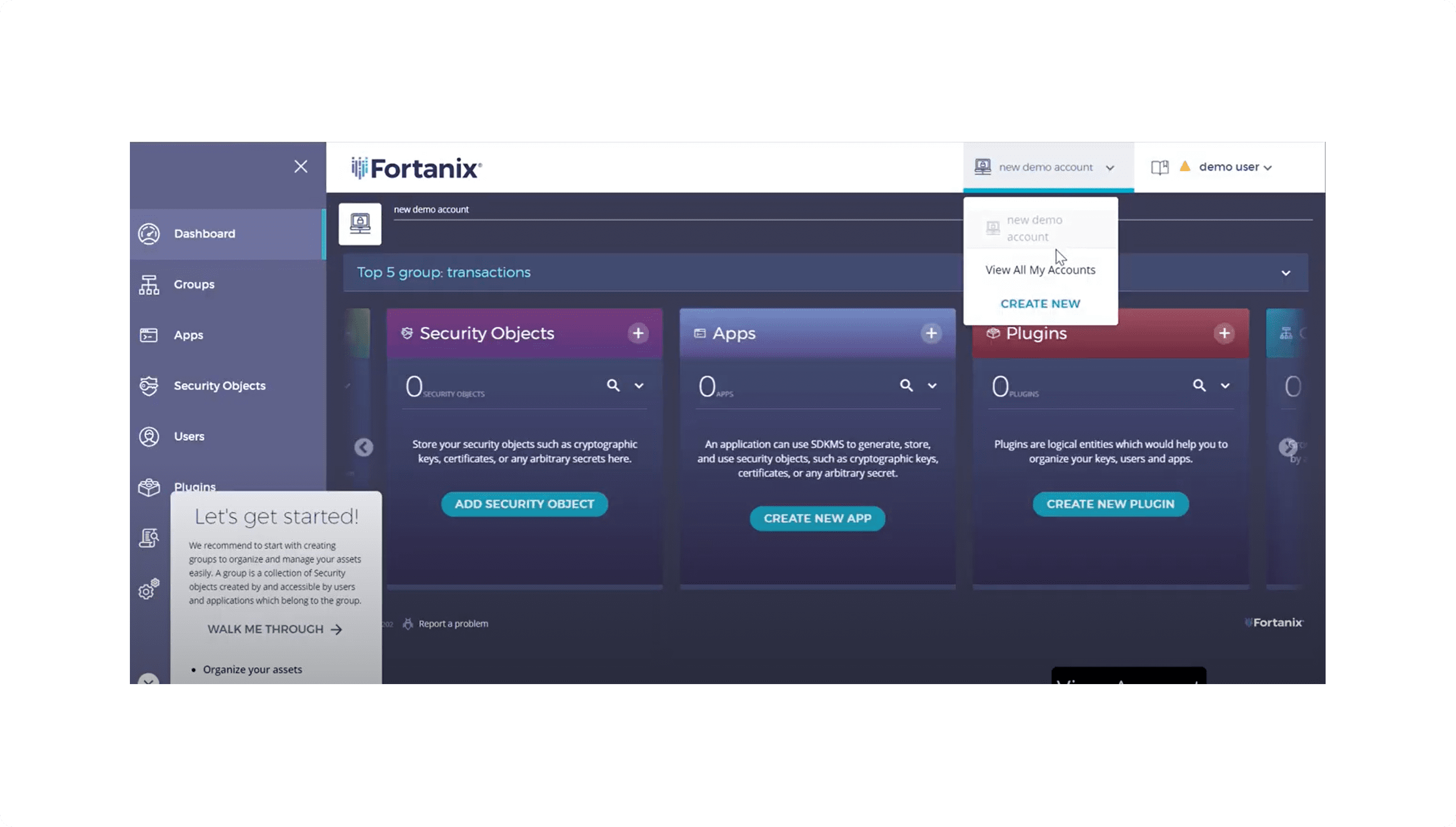This screenshot has height=827, width=1456.
Task: Click the account avatar tile below the logo
Action: [360, 224]
